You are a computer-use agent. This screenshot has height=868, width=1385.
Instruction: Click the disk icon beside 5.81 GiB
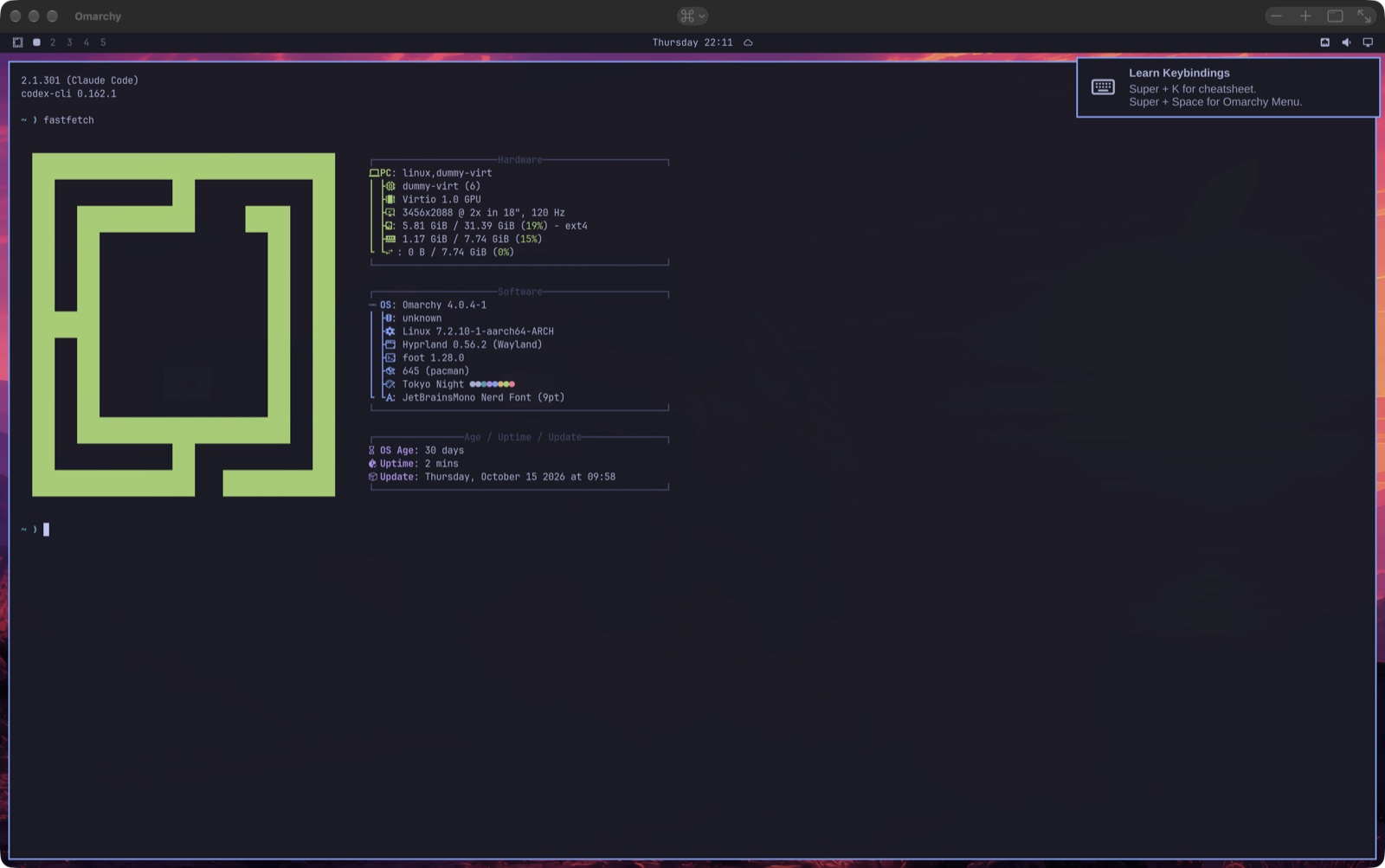coord(390,226)
